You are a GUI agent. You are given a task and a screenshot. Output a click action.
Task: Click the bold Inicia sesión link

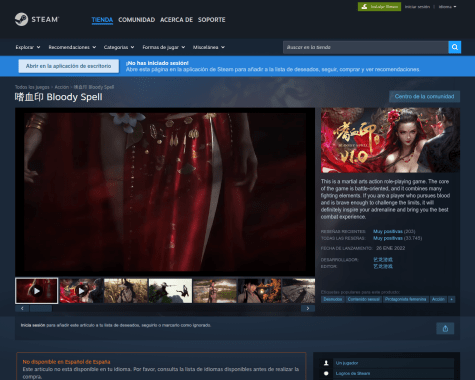pos(33,325)
